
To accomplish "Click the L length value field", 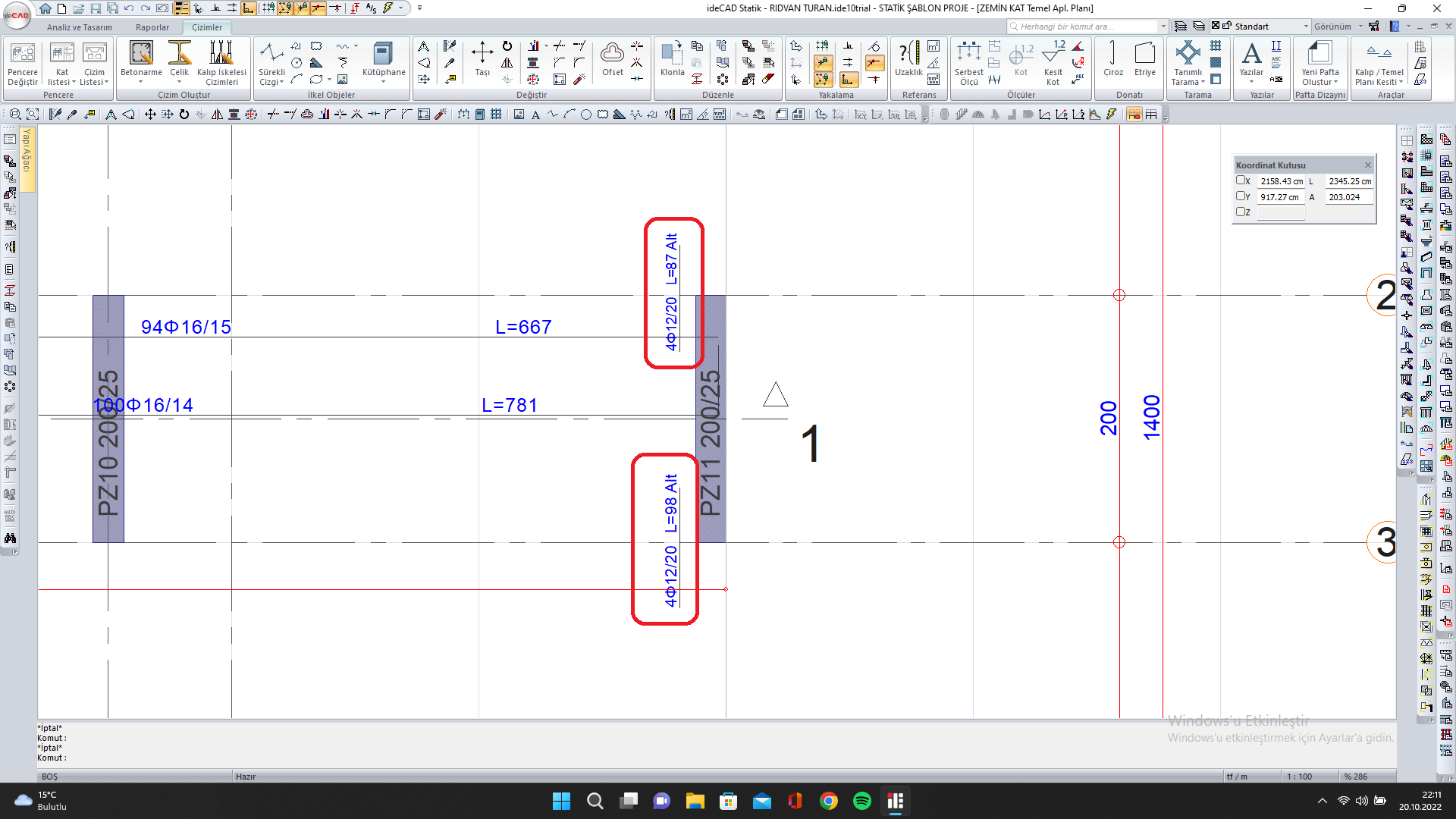I will (1350, 181).
